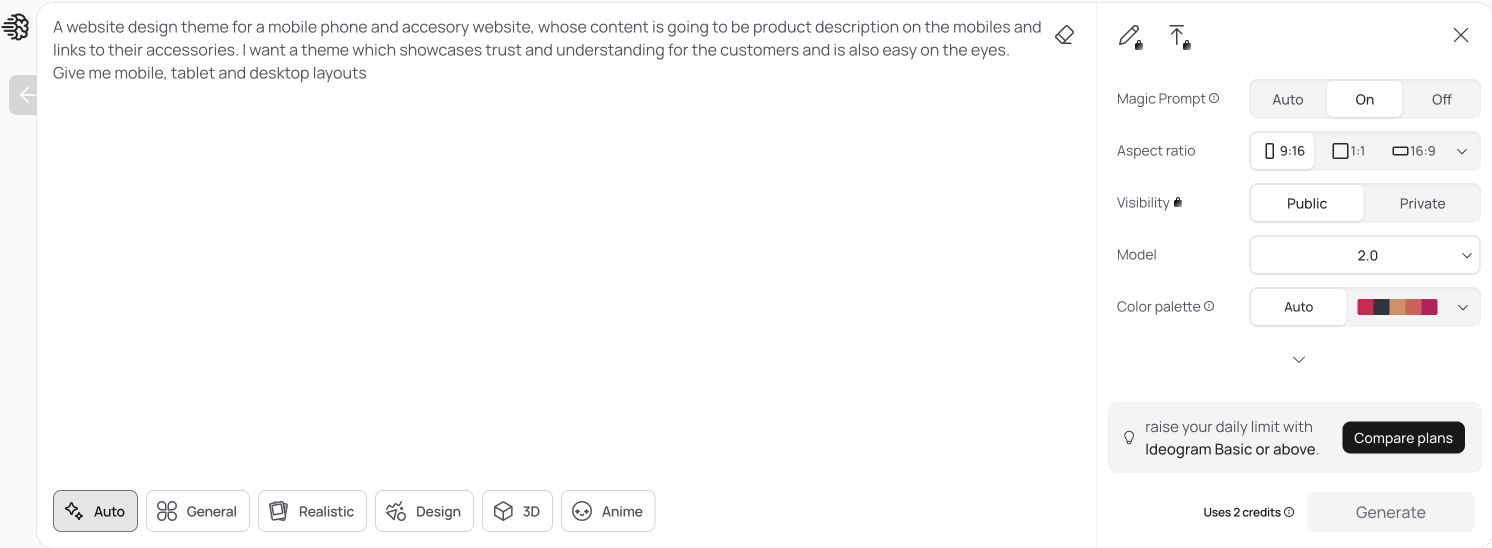This screenshot has height=548, width=1492.
Task: Click the credits info icon
Action: (1289, 513)
